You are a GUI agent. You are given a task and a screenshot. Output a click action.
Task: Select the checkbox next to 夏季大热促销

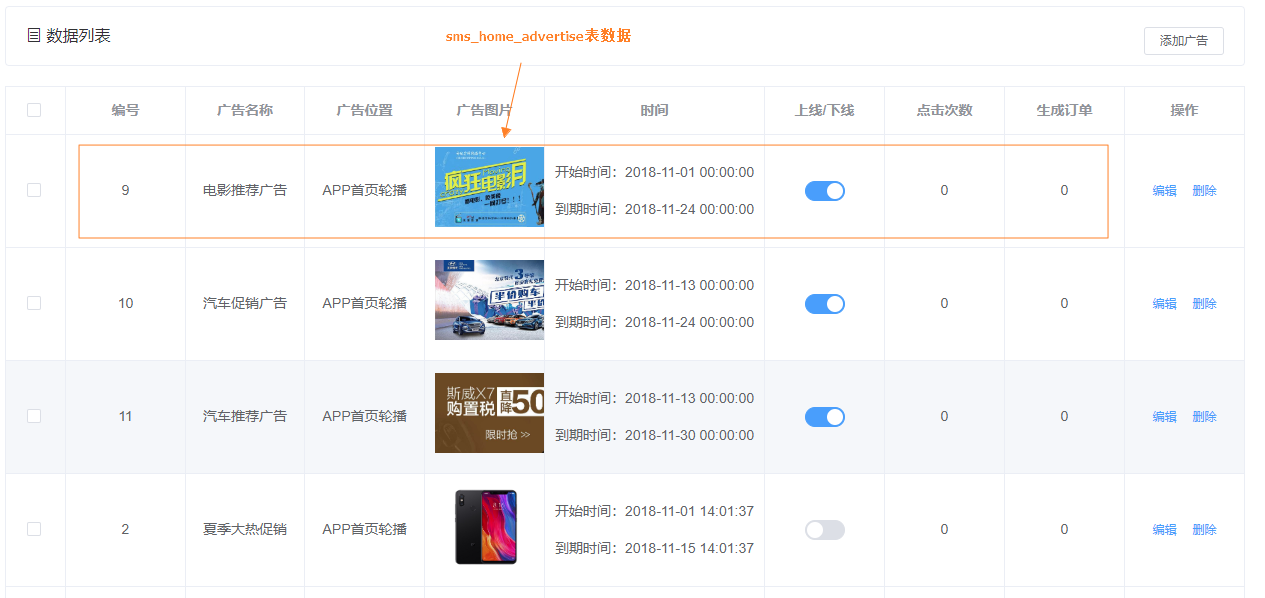(35, 529)
